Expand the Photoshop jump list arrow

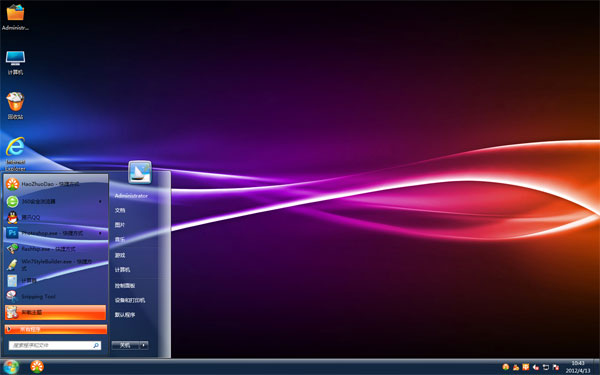[x=100, y=233]
